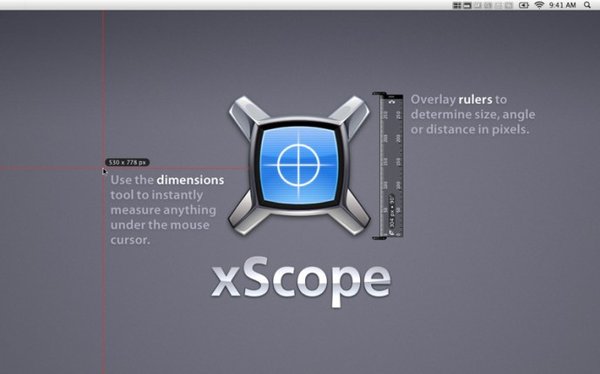
Task: Open Spotlight search magnifier in menu bar
Action: pyautogui.click(x=587, y=5)
